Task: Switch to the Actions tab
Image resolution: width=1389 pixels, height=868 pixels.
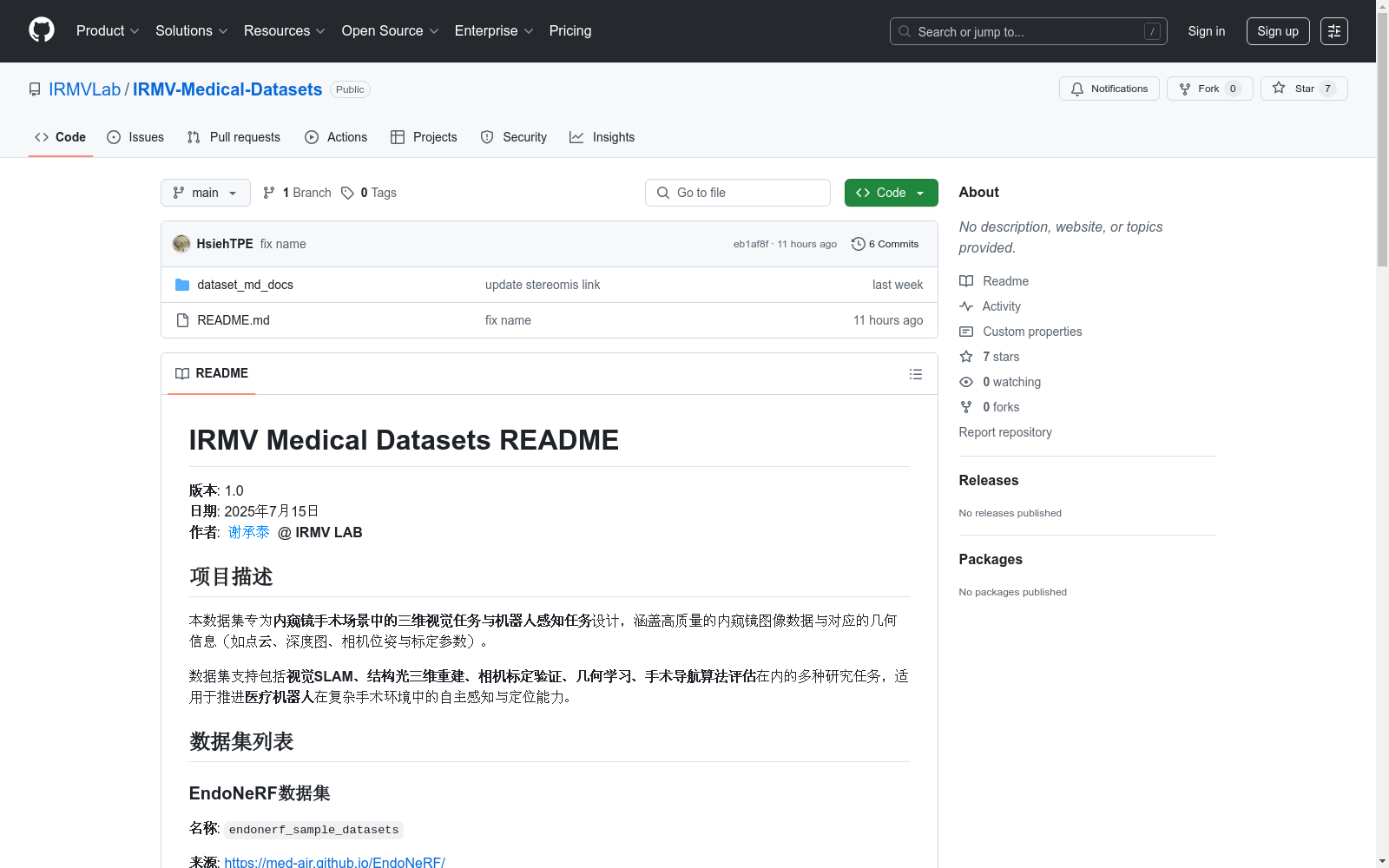Action: click(x=337, y=137)
